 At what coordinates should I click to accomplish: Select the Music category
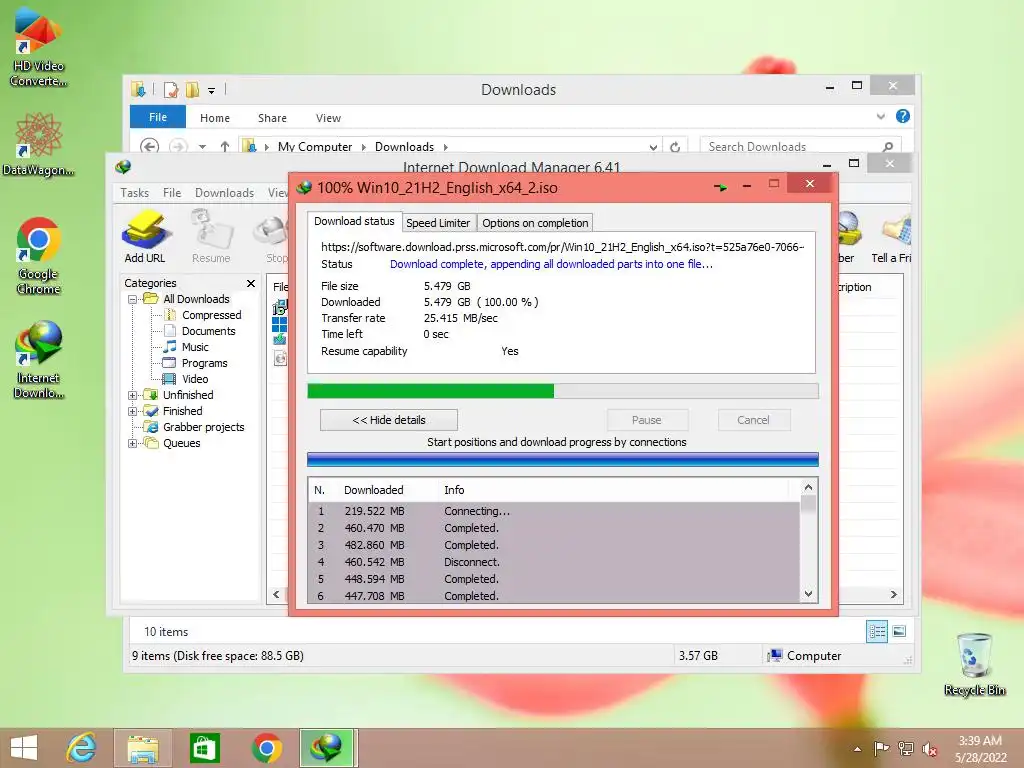coord(195,347)
